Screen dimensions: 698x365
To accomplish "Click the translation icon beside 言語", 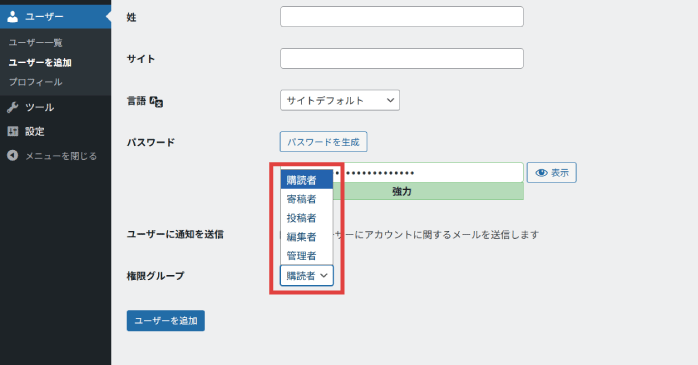I will (156, 101).
